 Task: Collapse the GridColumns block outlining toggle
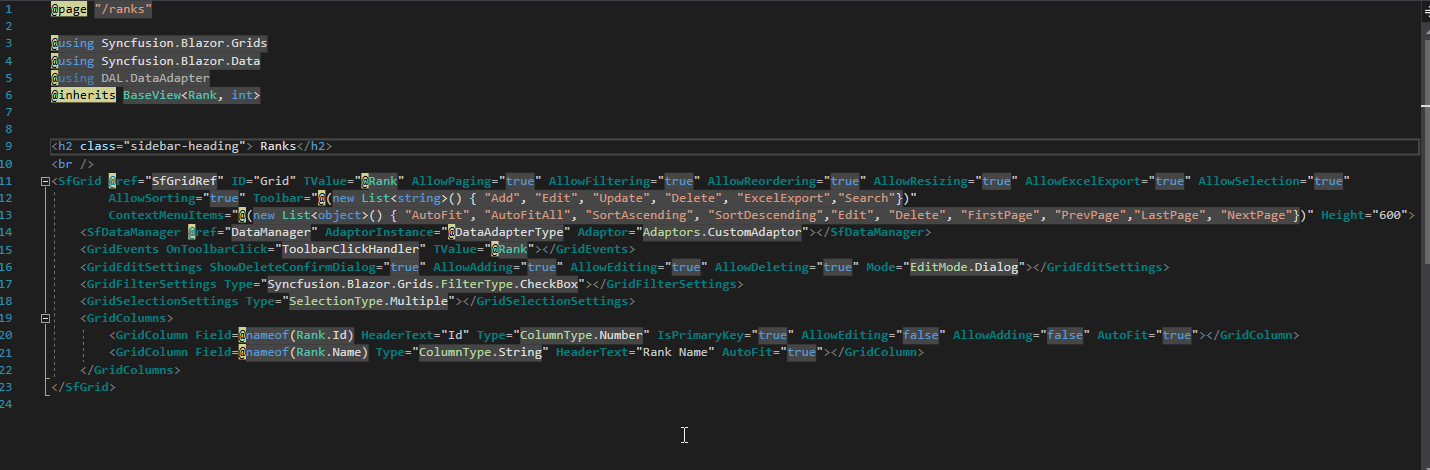click(x=45, y=318)
